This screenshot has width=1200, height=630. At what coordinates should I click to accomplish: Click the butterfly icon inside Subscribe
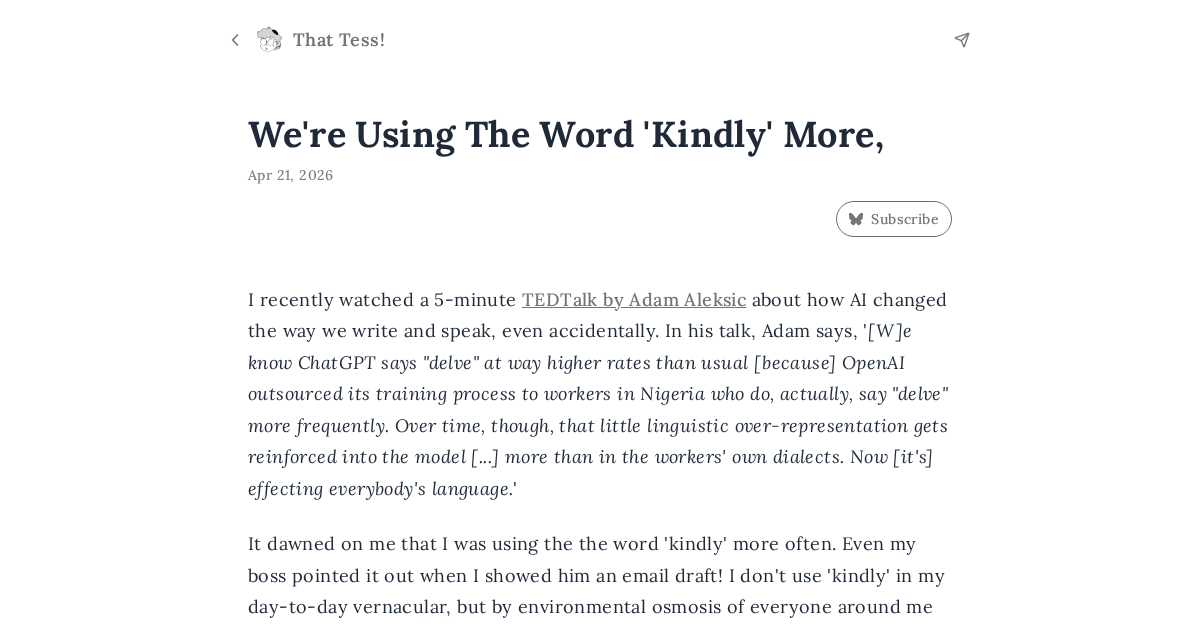pyautogui.click(x=856, y=219)
